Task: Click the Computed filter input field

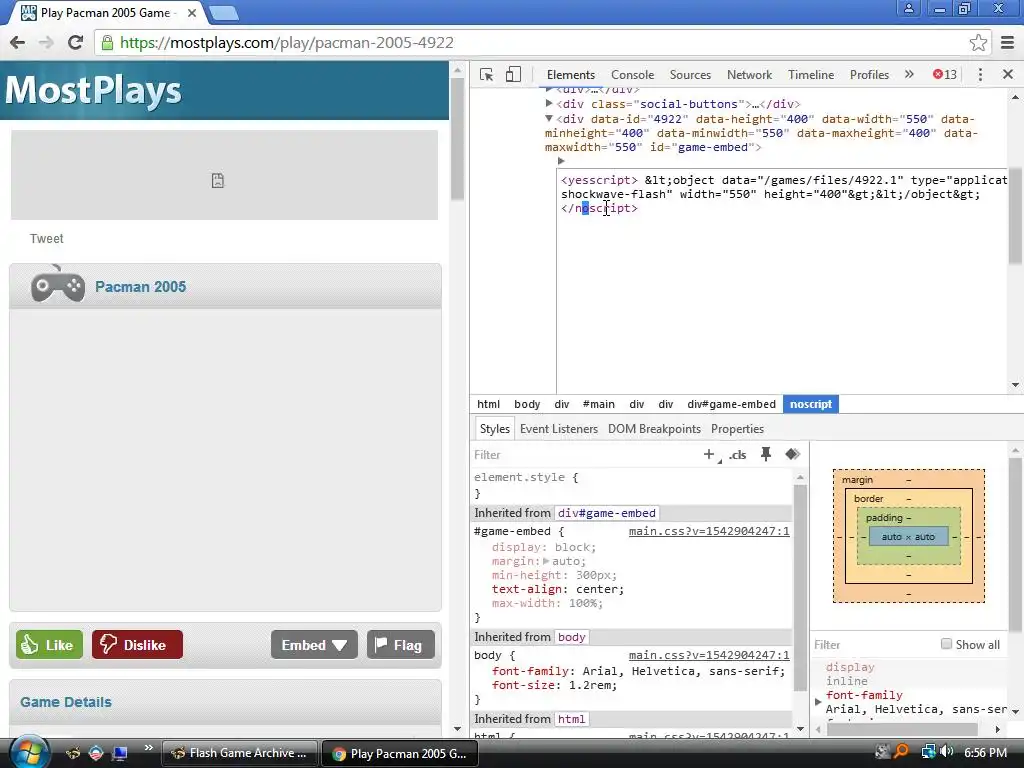Action: click(x=872, y=645)
